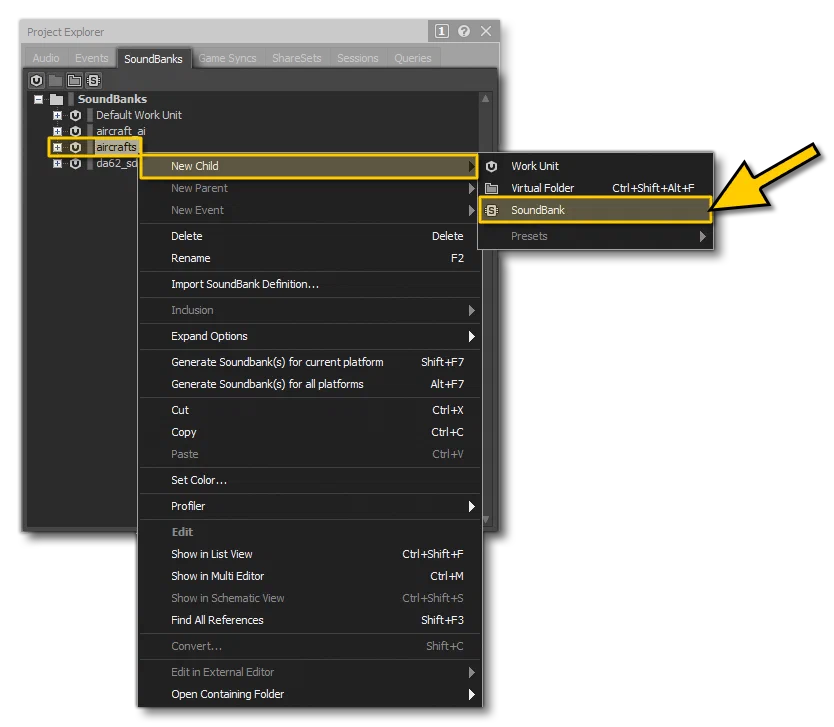Switch to the Audio tab
The width and height of the screenshot is (834, 727).
[x=46, y=58]
